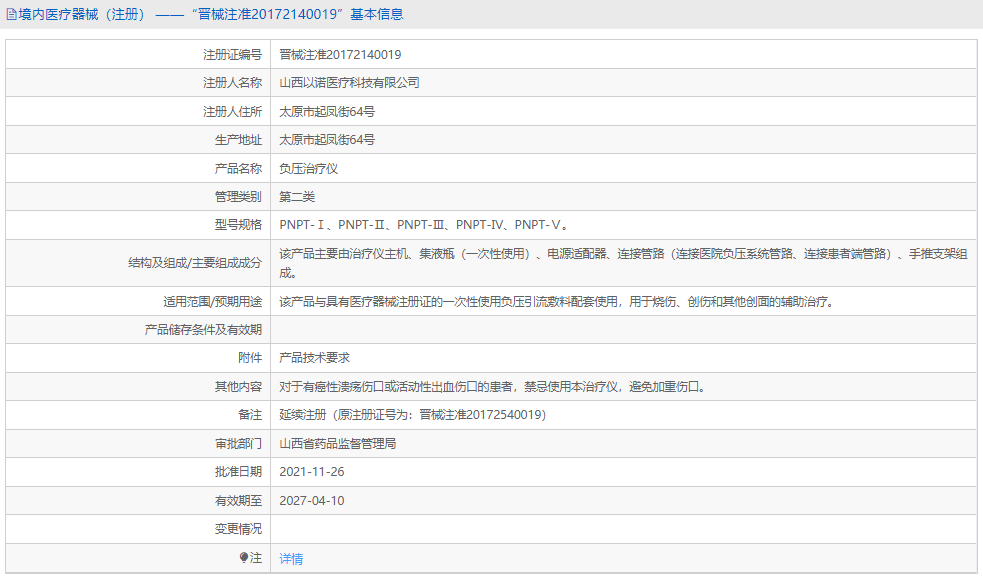Click the 适用范围/预期用途 label
The image size is (983, 583).
click(x=213, y=302)
